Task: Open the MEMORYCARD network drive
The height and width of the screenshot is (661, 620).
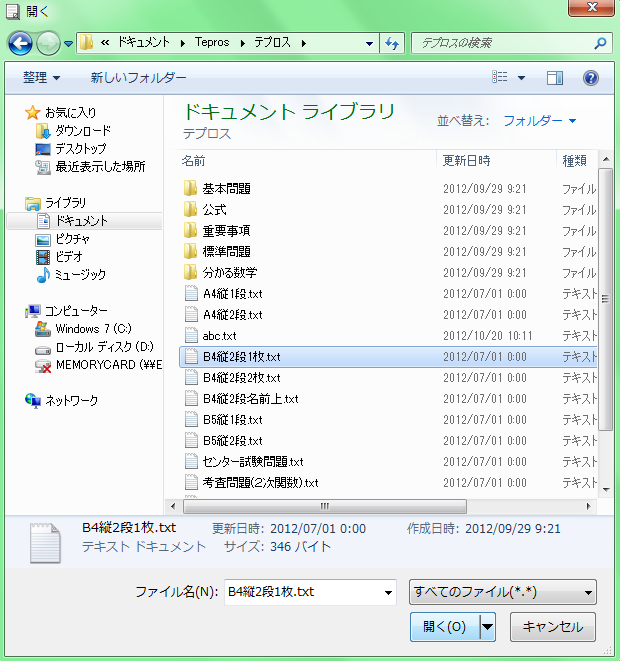Action: [99, 365]
